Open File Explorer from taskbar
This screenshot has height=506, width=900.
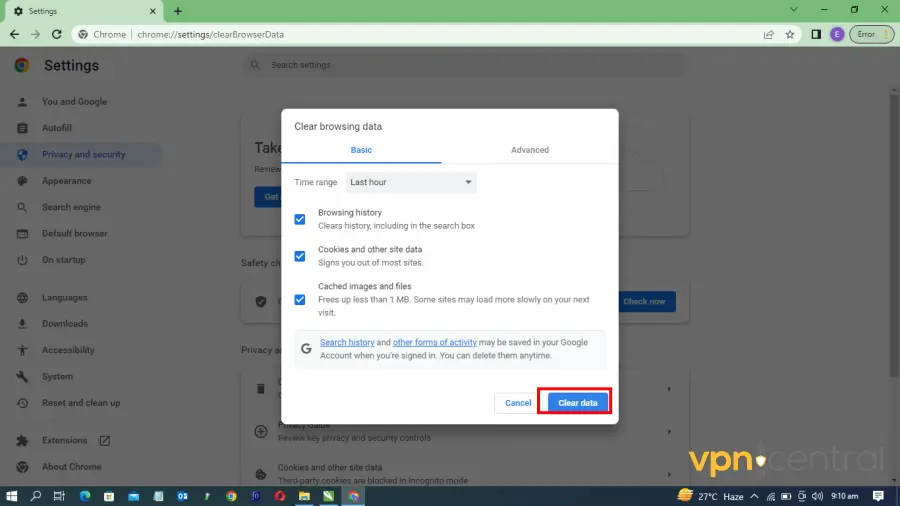coord(304,496)
